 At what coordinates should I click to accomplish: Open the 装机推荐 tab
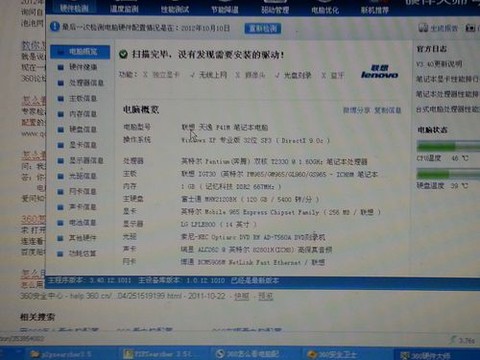pos(375,10)
